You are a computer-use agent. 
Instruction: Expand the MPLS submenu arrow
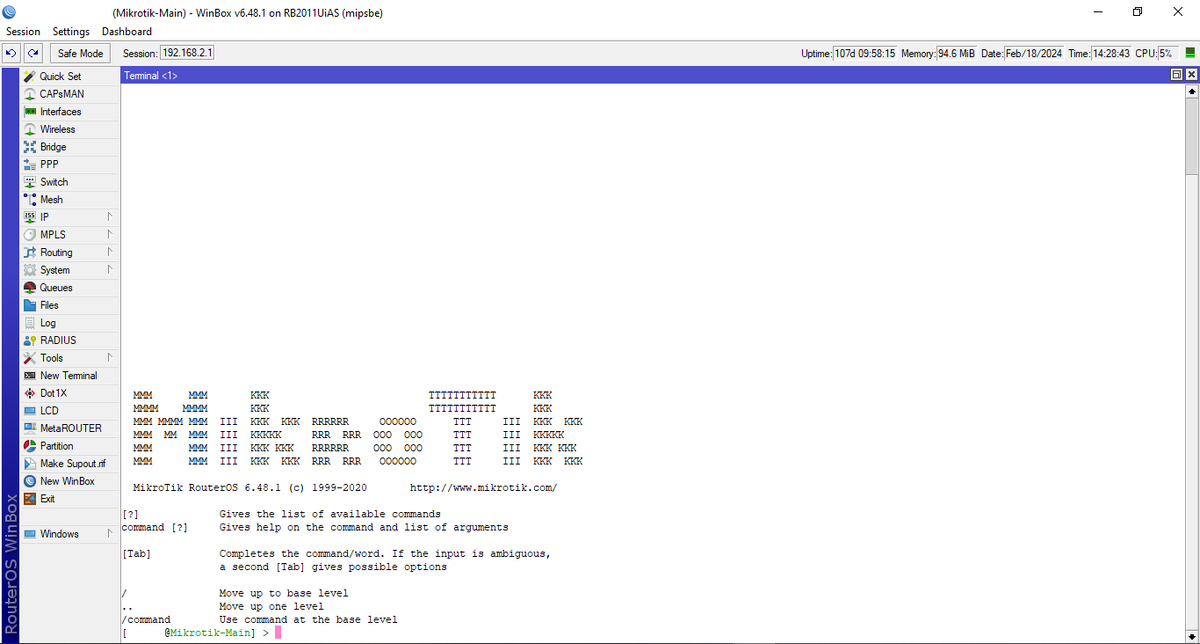click(x=109, y=235)
